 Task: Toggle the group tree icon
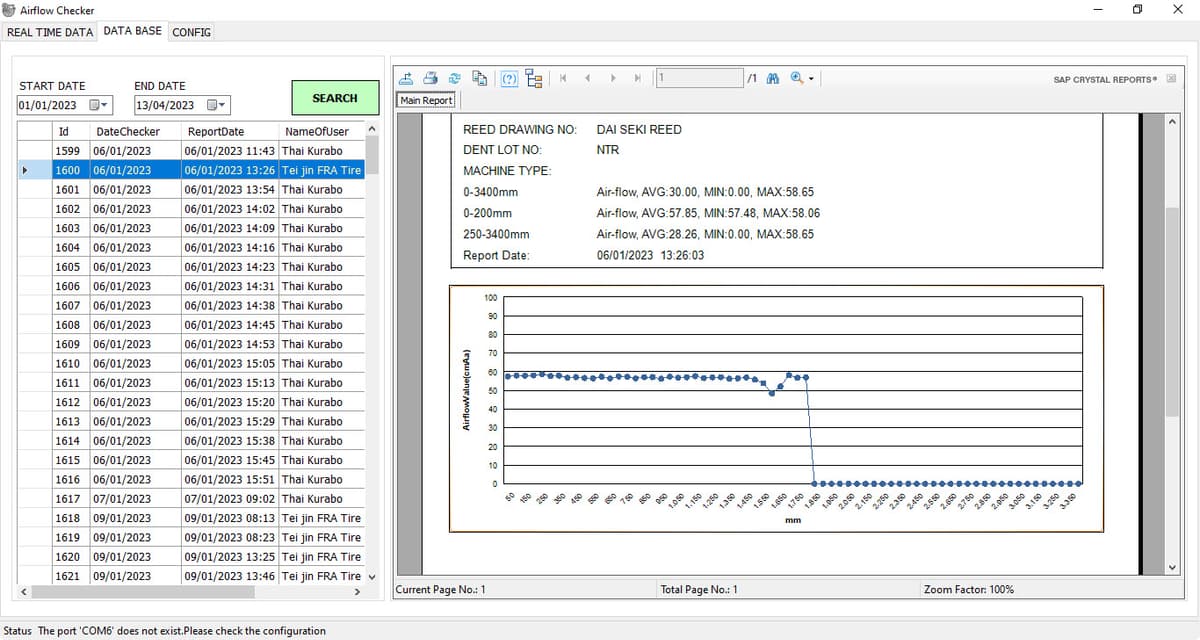(533, 78)
